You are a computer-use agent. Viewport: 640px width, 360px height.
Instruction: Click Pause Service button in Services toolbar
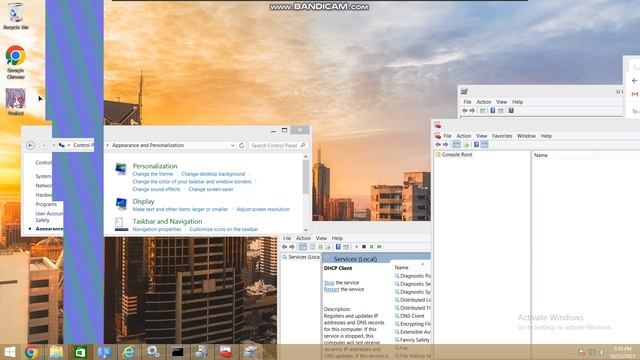click(372, 247)
